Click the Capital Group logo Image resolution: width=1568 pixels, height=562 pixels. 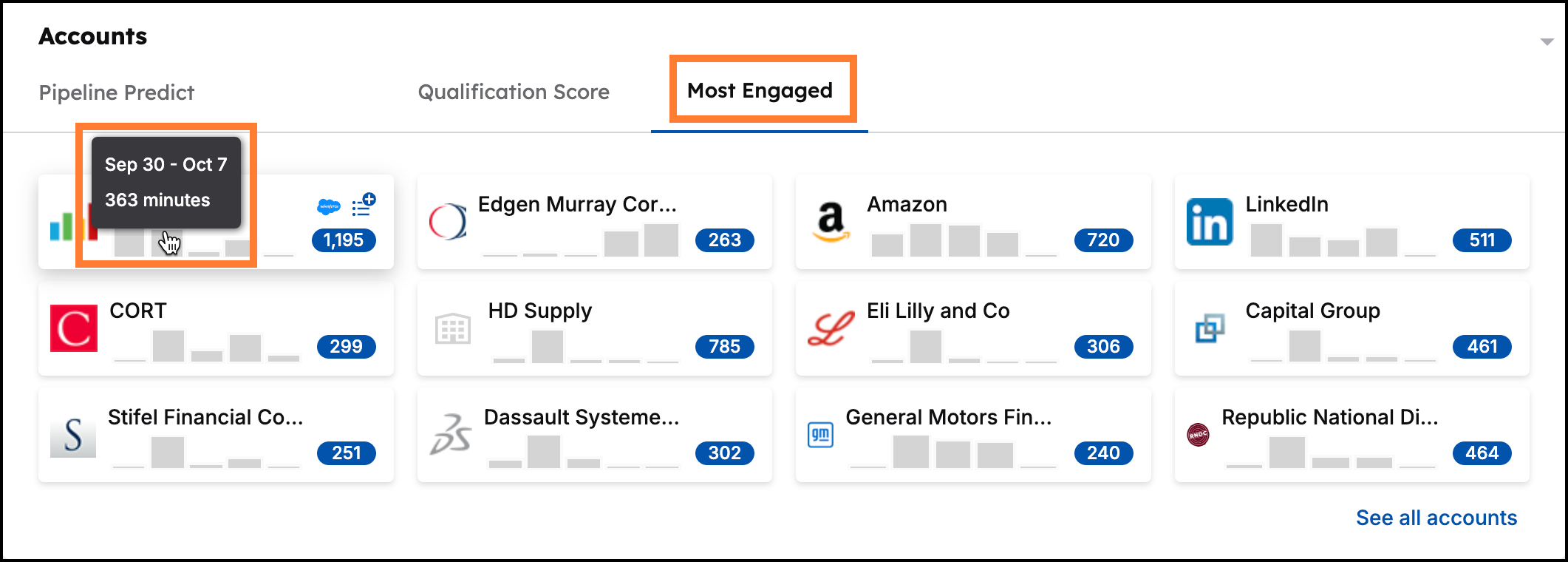[1210, 328]
